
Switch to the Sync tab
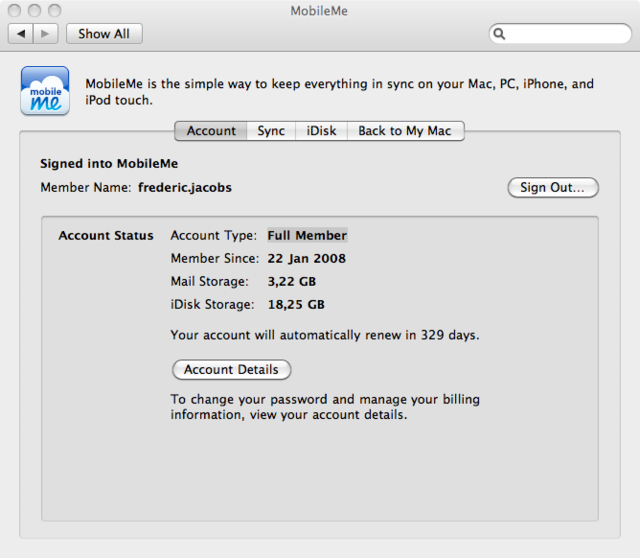pyautogui.click(x=271, y=131)
